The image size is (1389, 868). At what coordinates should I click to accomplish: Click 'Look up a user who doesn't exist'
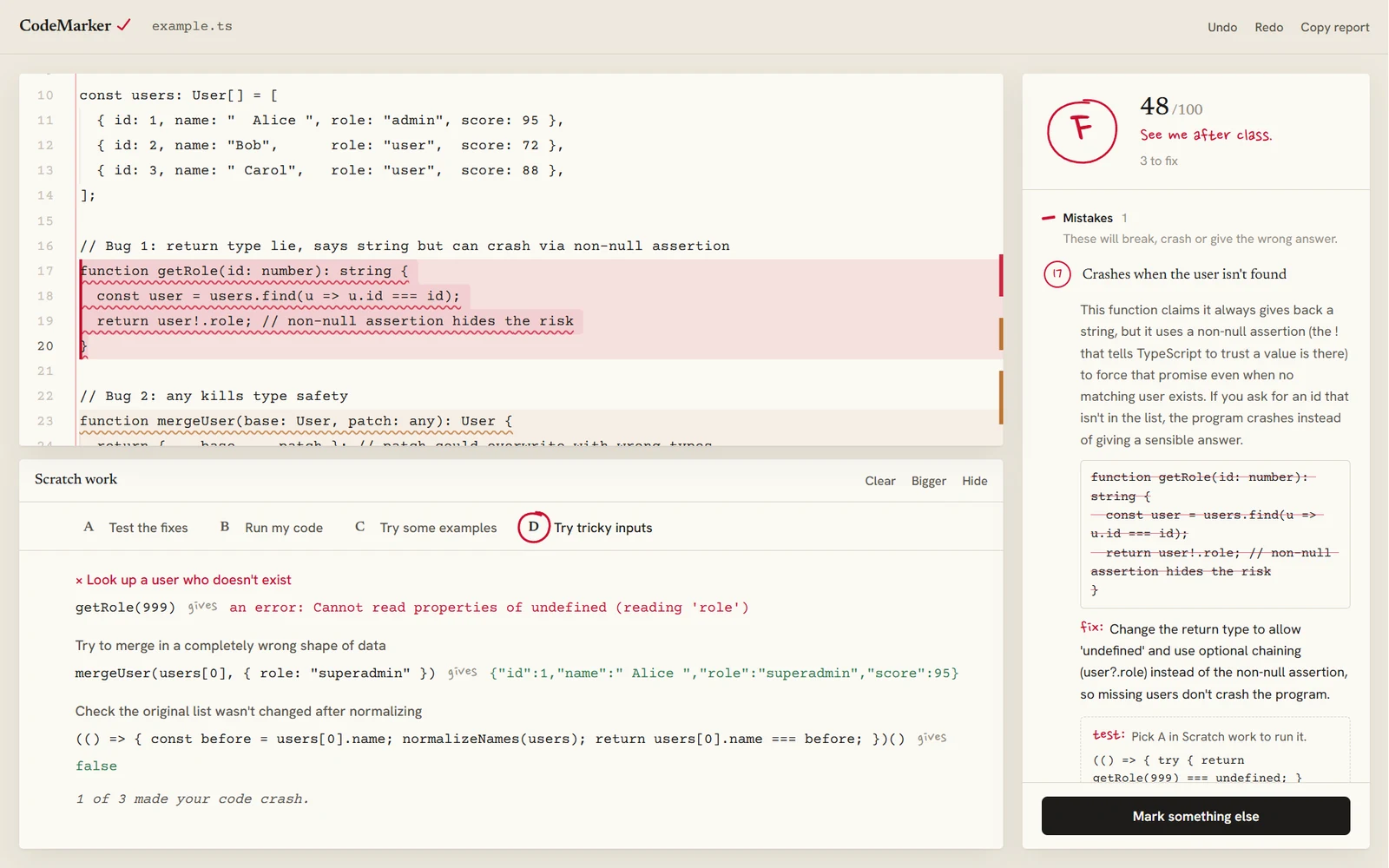(x=188, y=580)
